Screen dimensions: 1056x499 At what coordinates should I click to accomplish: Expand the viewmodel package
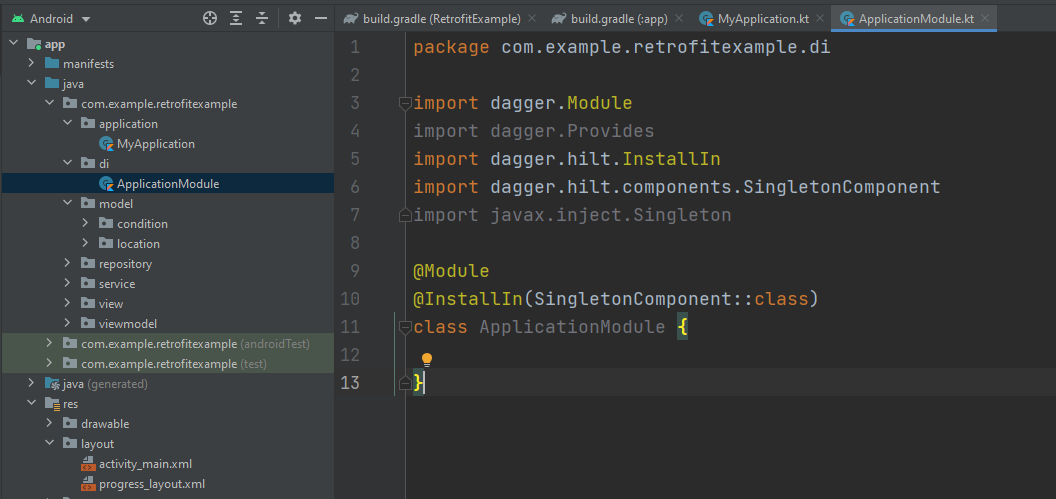[x=68, y=324]
